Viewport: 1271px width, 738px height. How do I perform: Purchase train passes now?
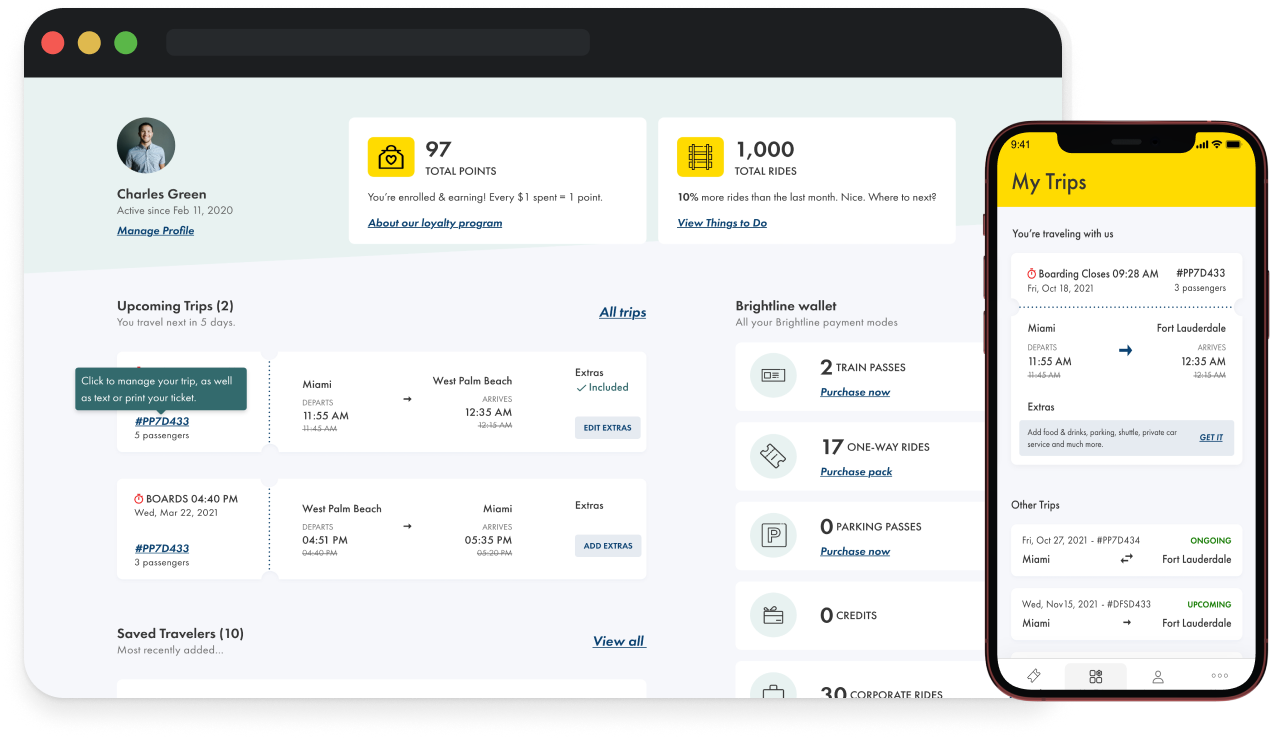click(855, 392)
